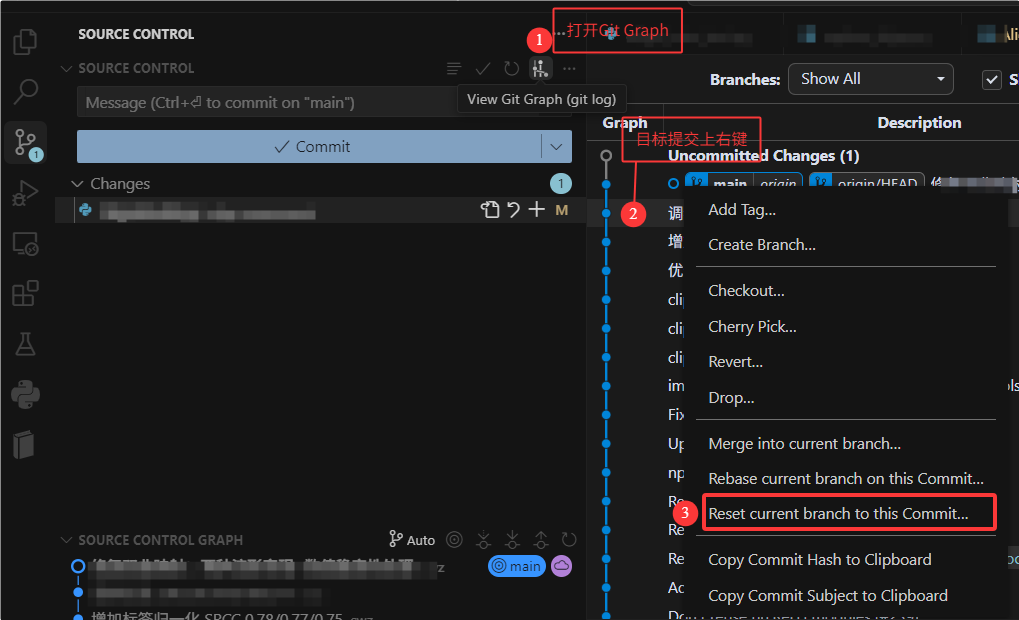Choose Revert... from context menu
The image size is (1019, 620).
click(735, 362)
